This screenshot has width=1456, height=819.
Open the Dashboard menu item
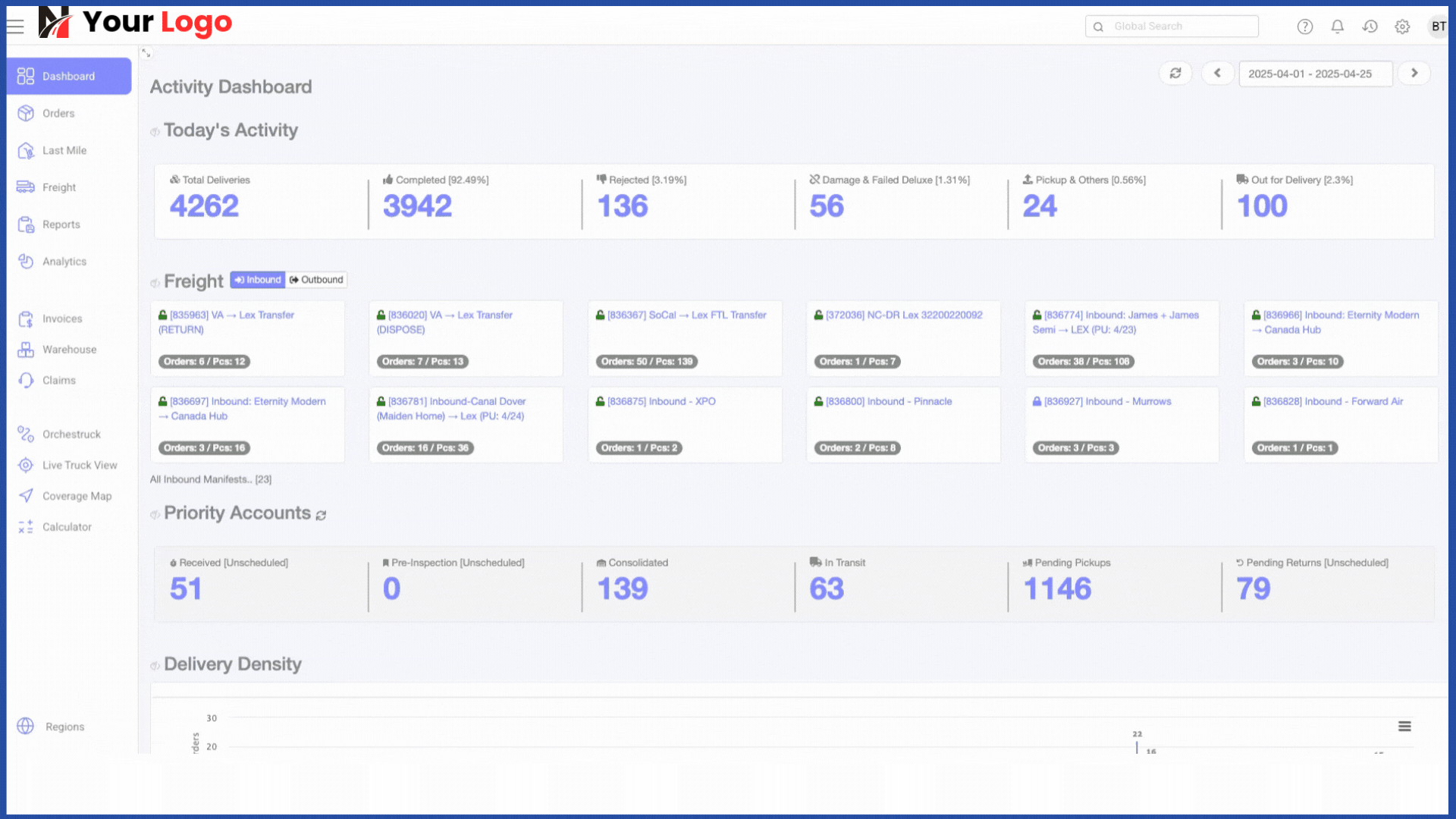pyautogui.click(x=69, y=76)
